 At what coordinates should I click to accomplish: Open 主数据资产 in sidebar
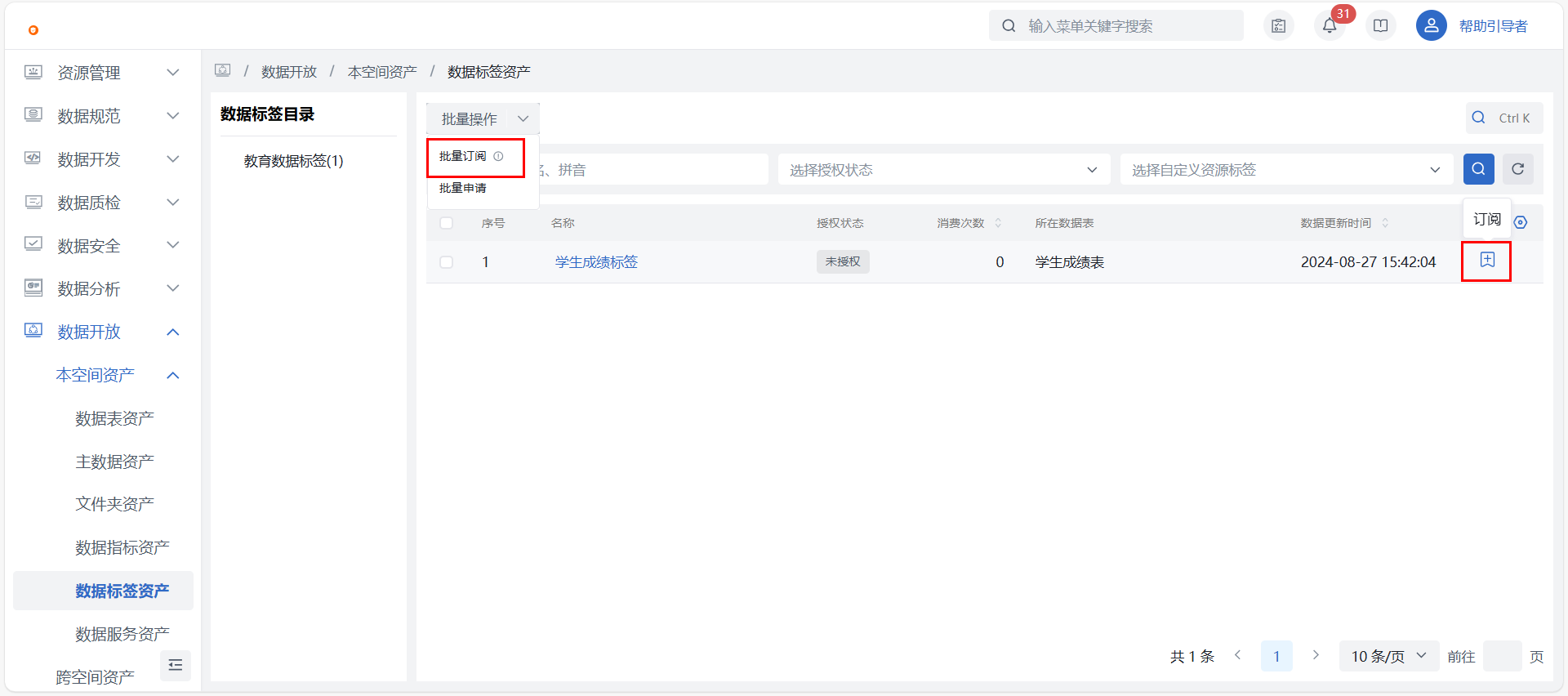coord(114,462)
